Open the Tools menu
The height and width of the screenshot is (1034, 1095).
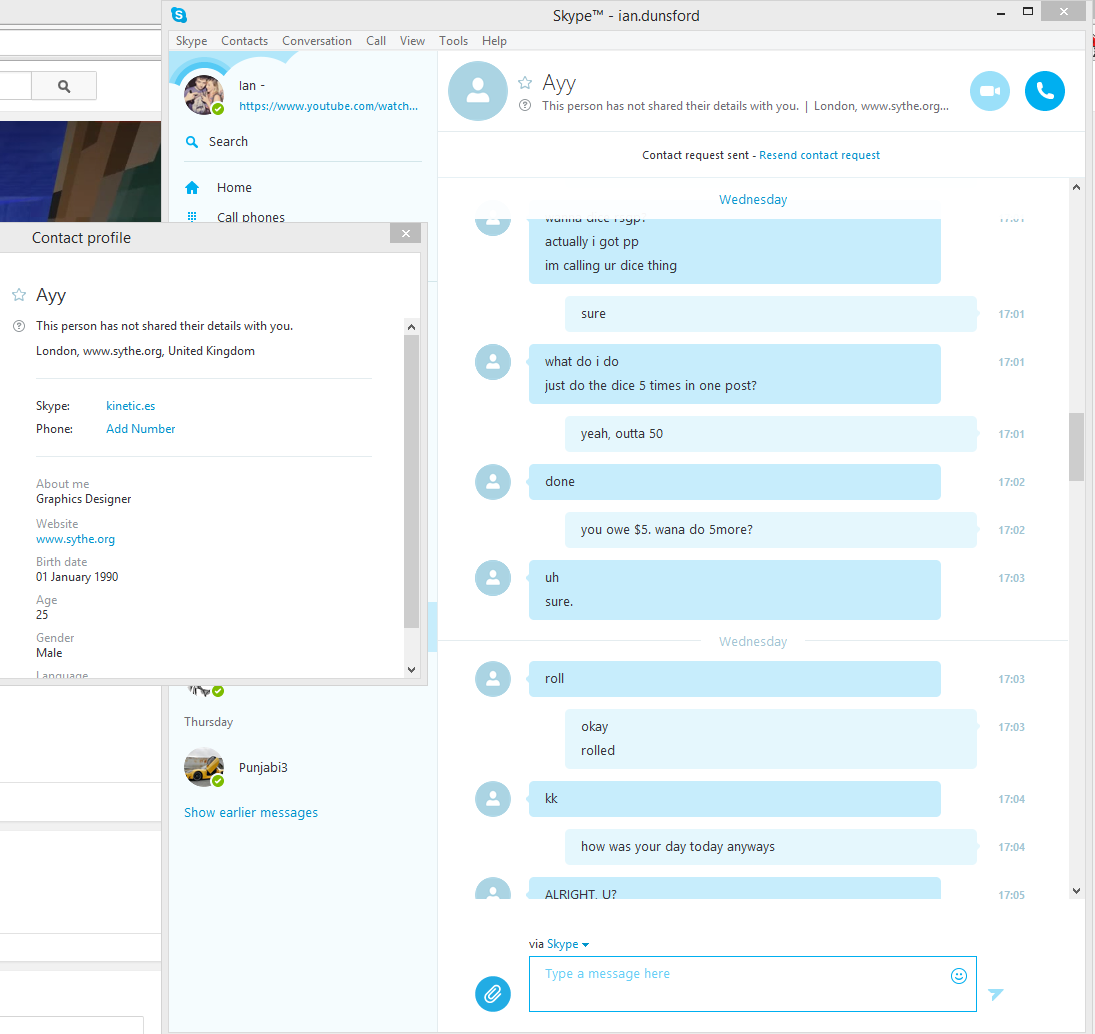453,40
